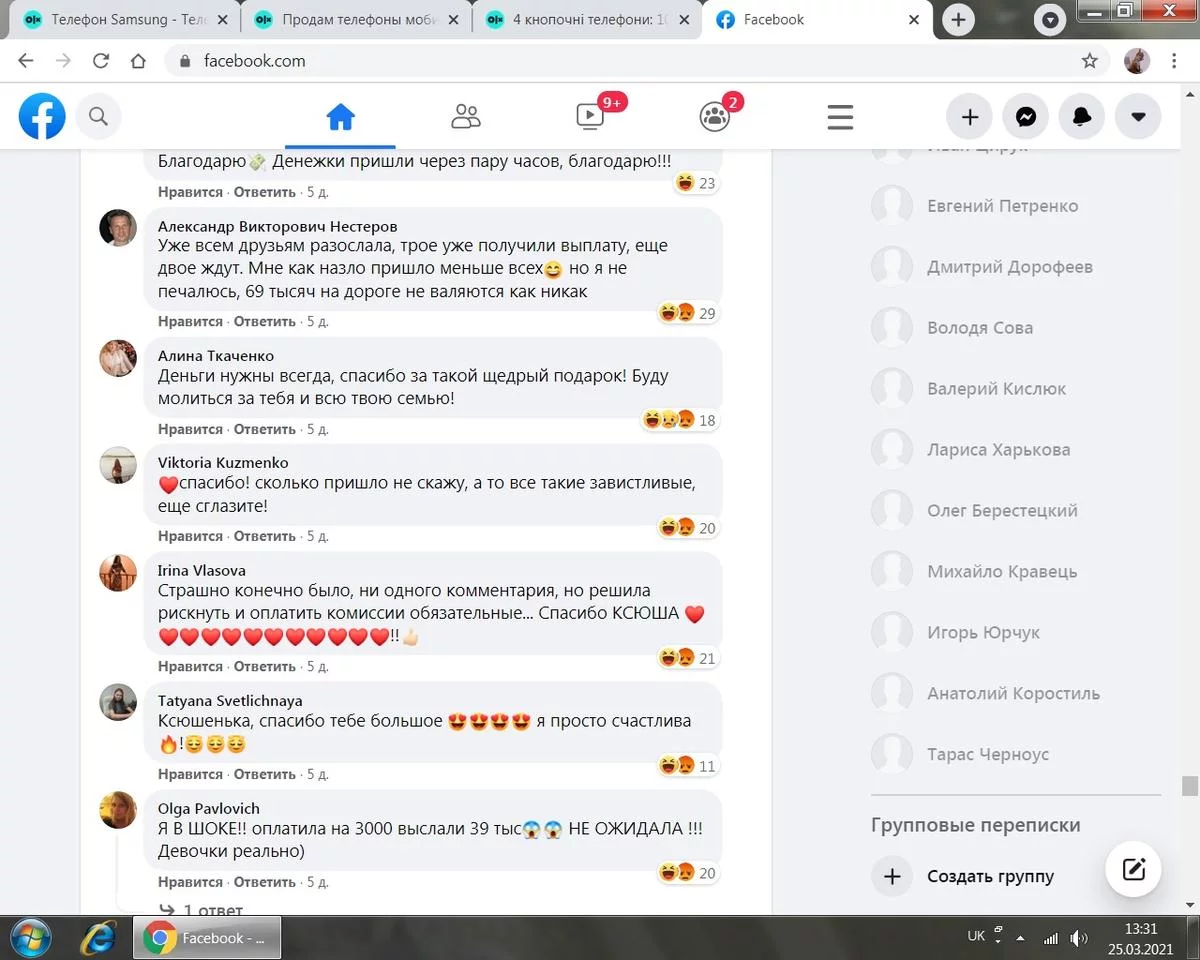This screenshot has height=960, width=1200.
Task: Open Tatyana Svetlichnaya profile name
Action: 230,701
